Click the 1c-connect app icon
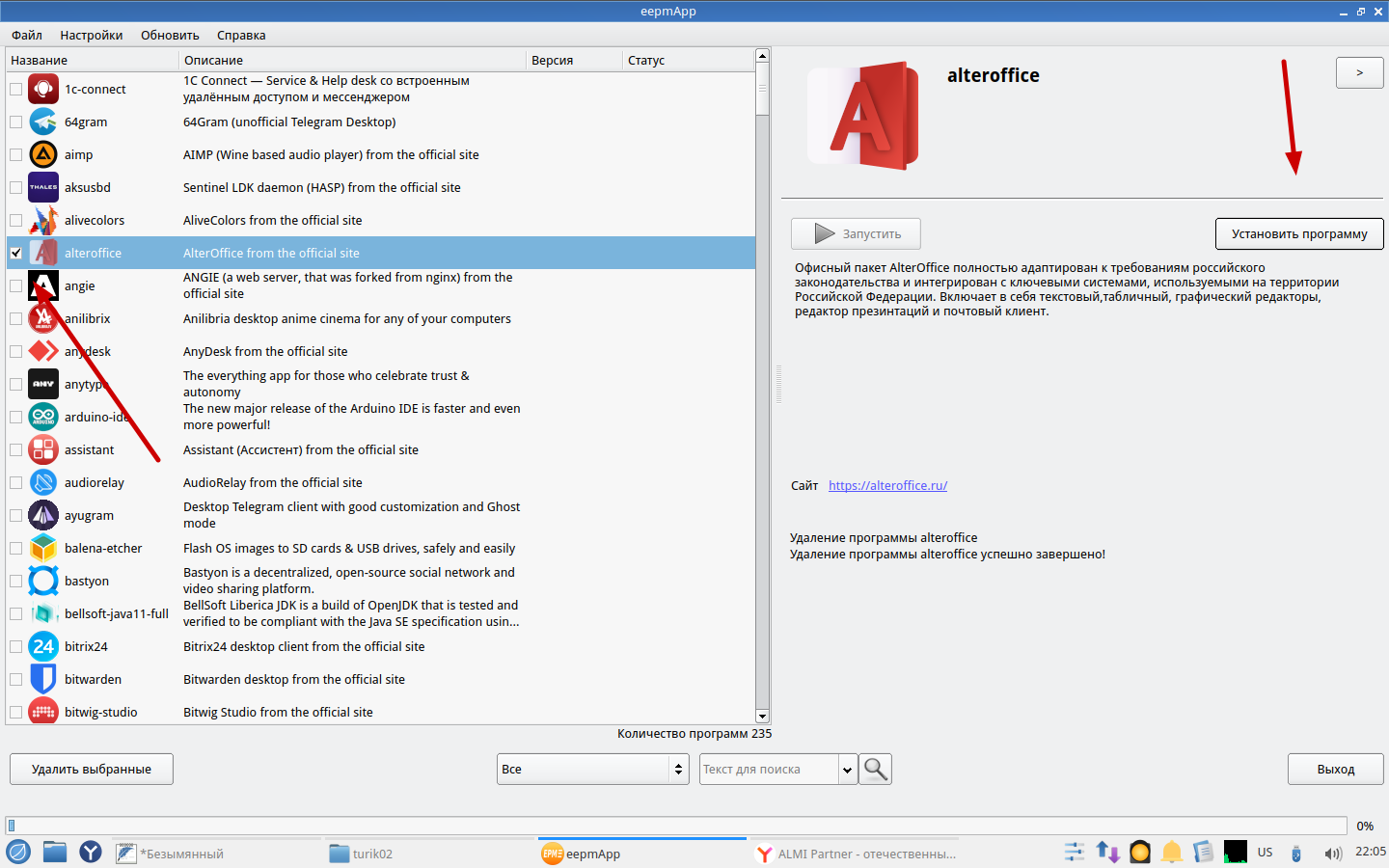Viewport: 1389px width, 868px height. [x=43, y=89]
